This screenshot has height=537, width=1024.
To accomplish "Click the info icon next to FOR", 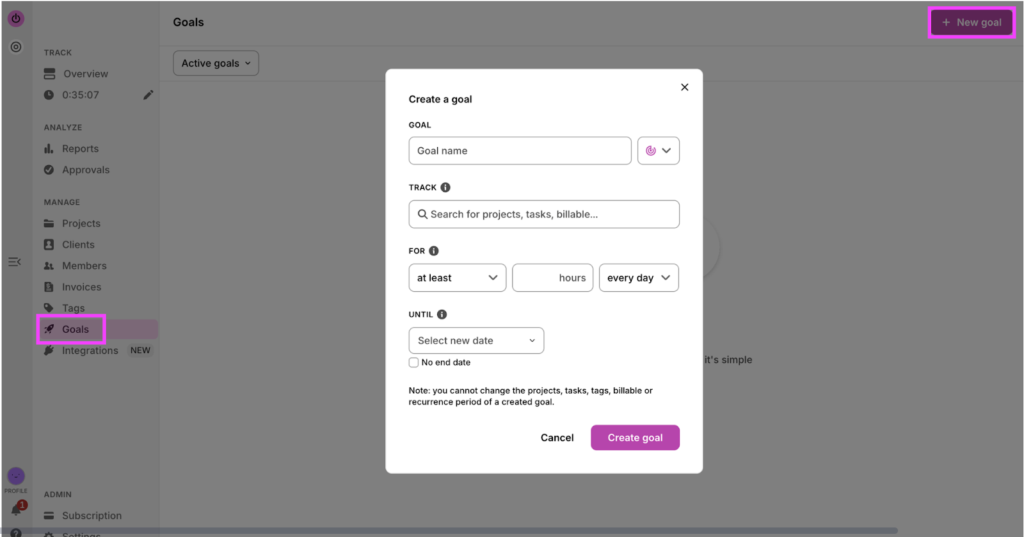I will click(434, 251).
